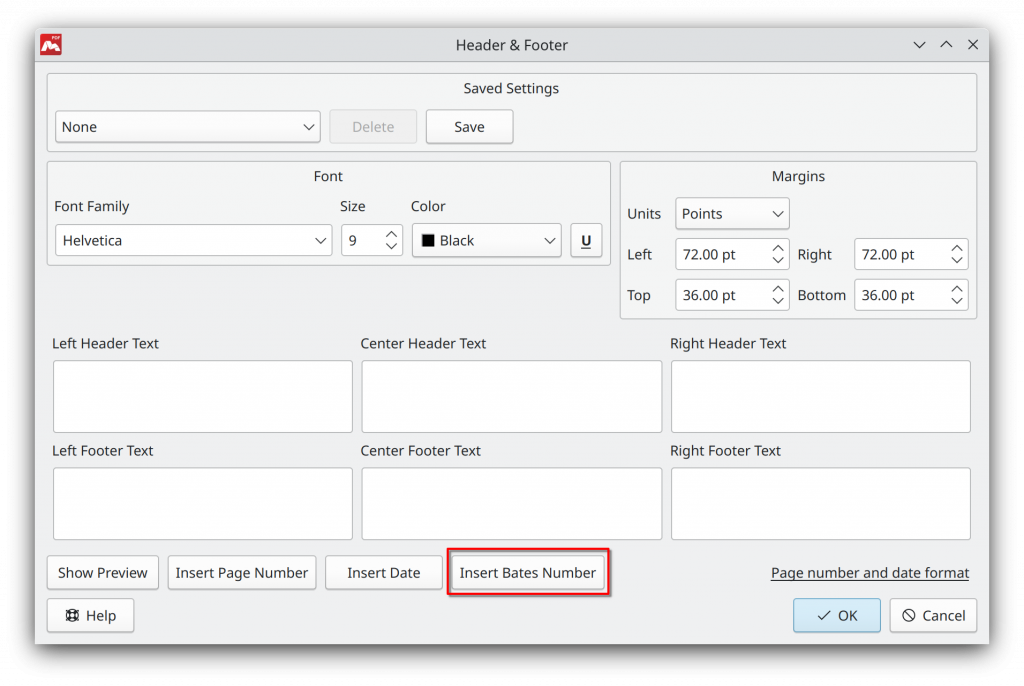Click the Save settings button
This screenshot has height=686, width=1024.
click(x=469, y=127)
